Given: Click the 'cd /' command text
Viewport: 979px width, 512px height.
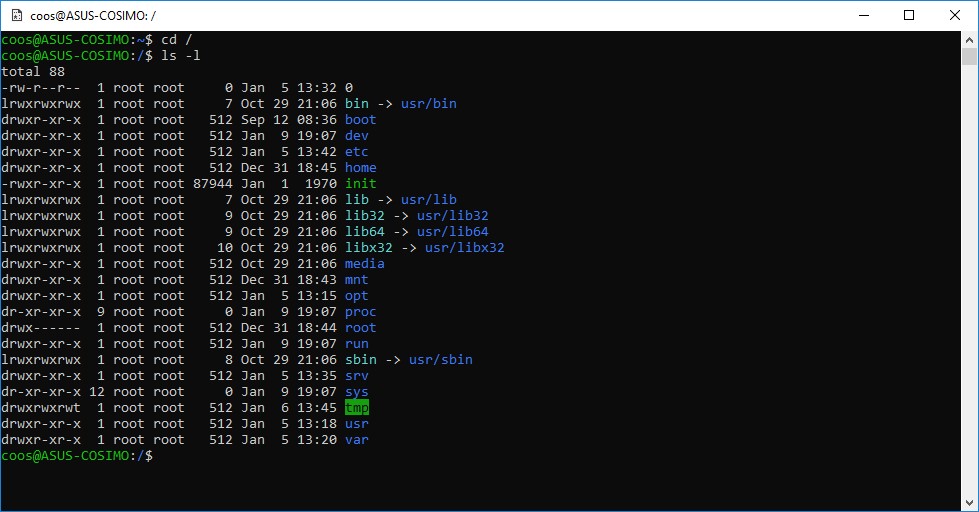Looking at the screenshot, I should [x=177, y=39].
